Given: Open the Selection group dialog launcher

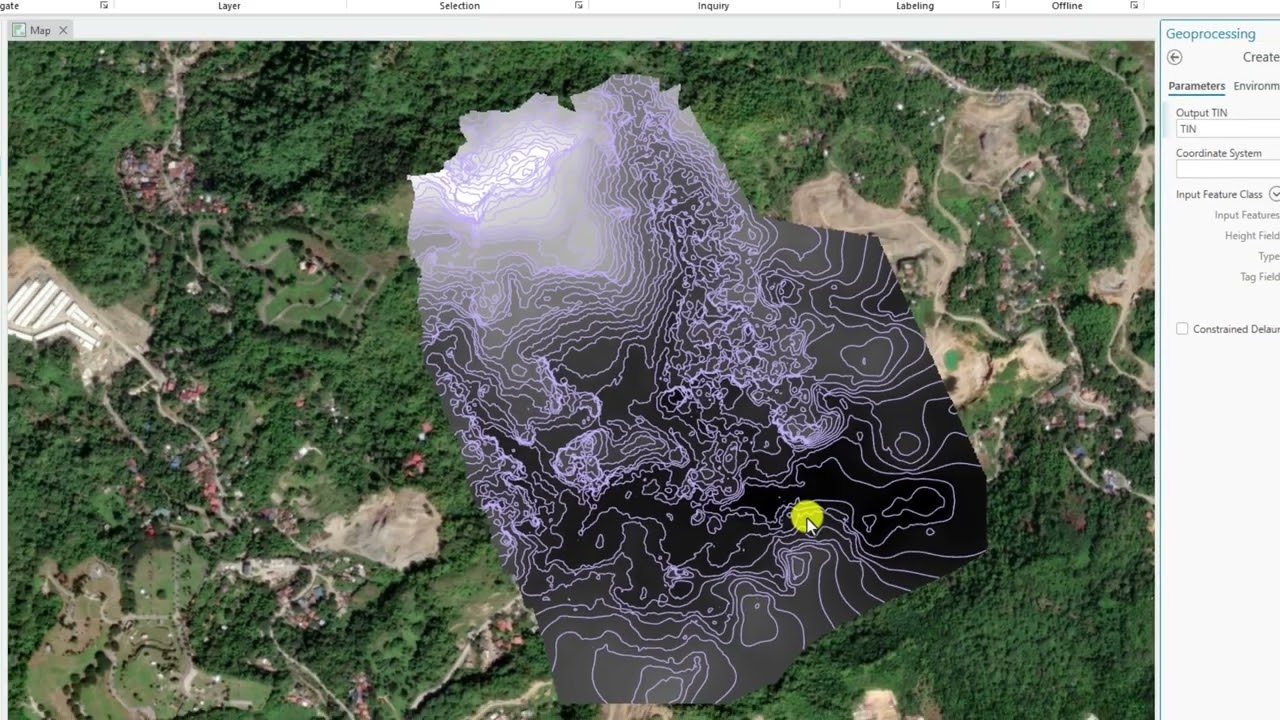Looking at the screenshot, I should (x=578, y=6).
